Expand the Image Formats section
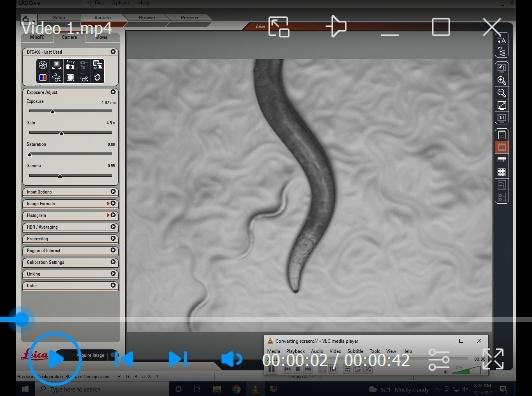Image resolution: width=532 pixels, height=396 pixels. [x=113, y=203]
